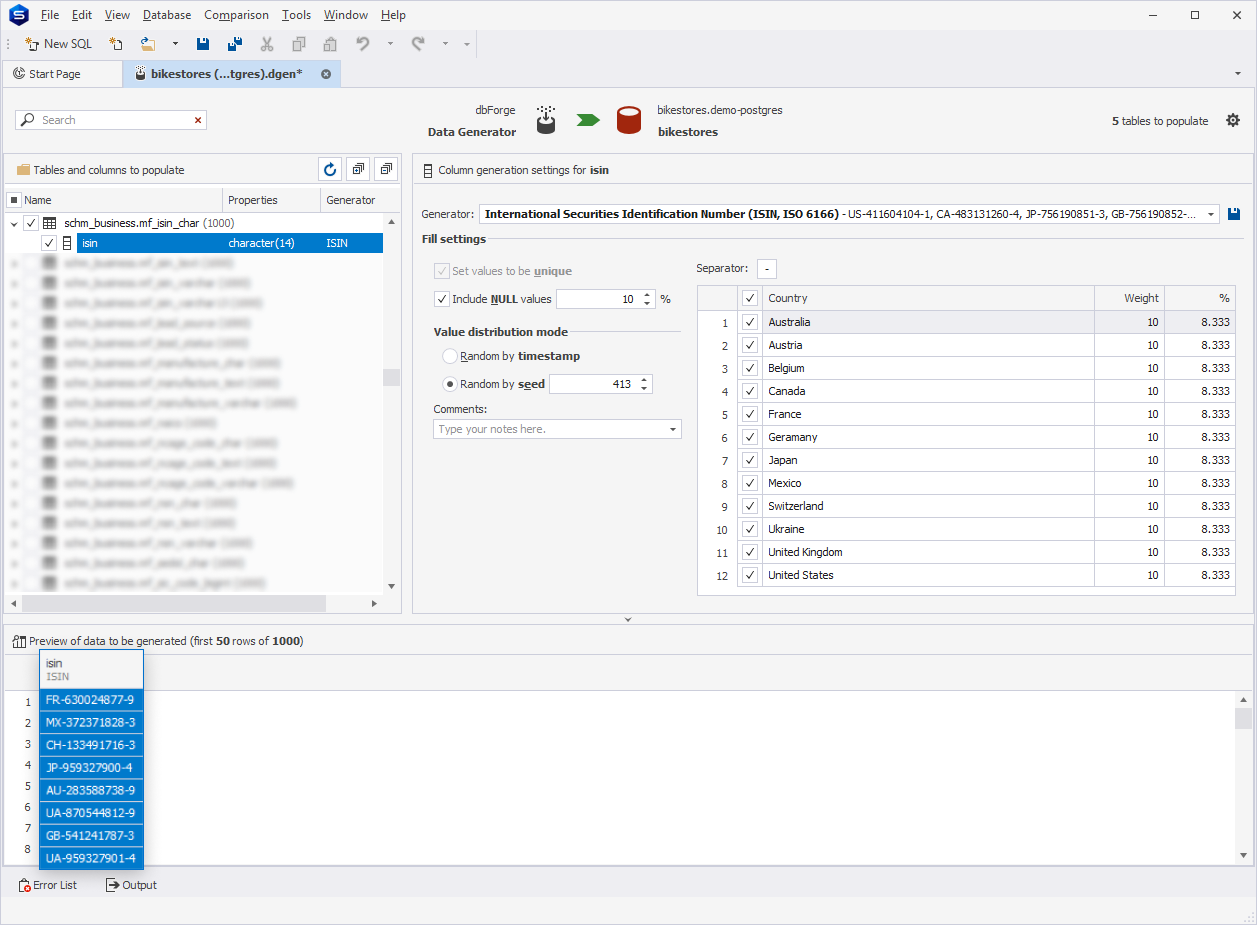The image size is (1257, 925).
Task: Toggle checkbox for the isin column
Action: click(x=49, y=243)
